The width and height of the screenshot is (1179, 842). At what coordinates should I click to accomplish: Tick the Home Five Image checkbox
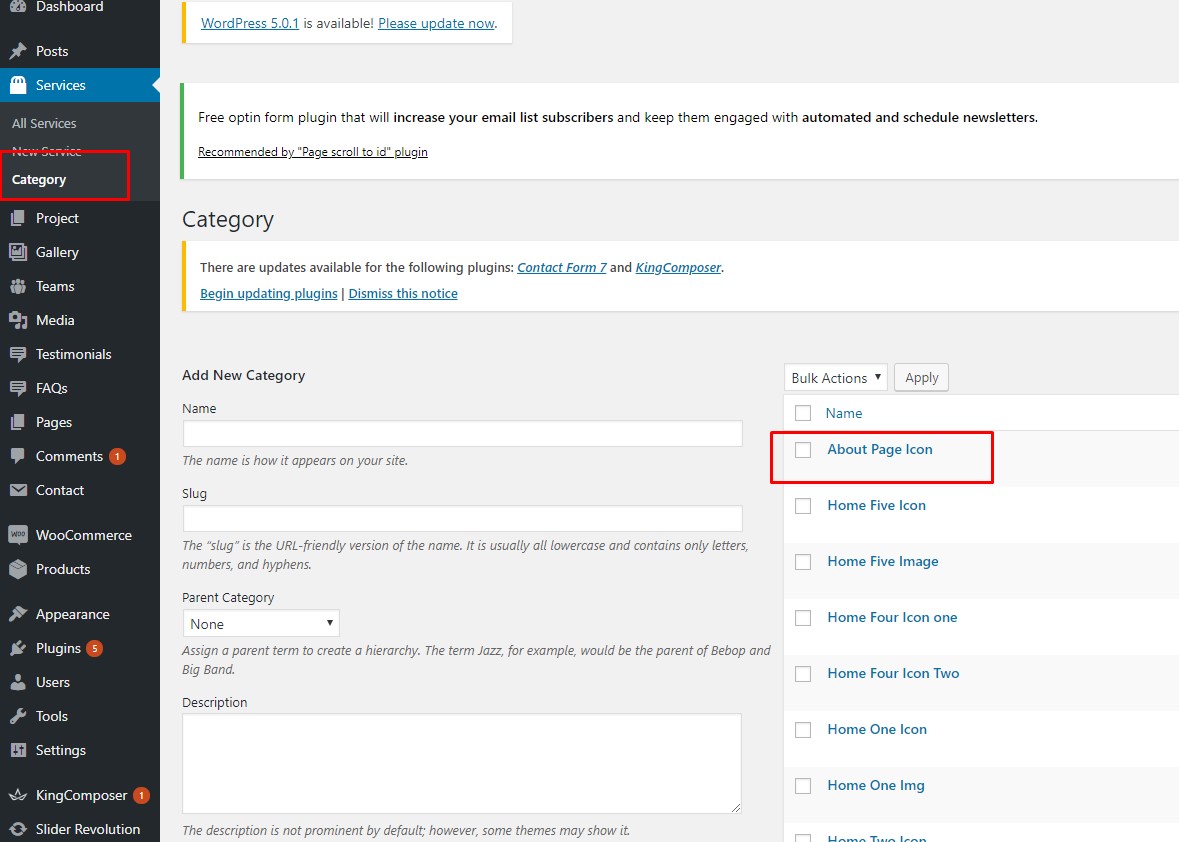(x=803, y=562)
